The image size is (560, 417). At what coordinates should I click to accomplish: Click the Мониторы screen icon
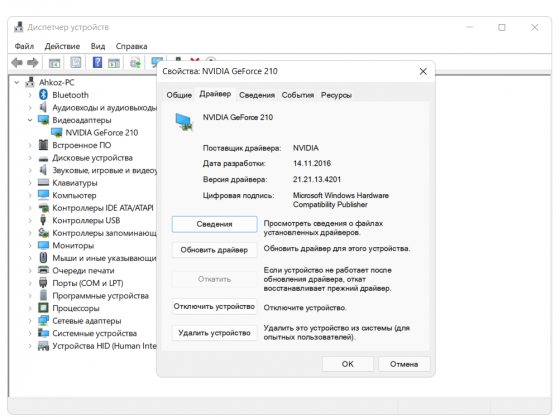(43, 245)
